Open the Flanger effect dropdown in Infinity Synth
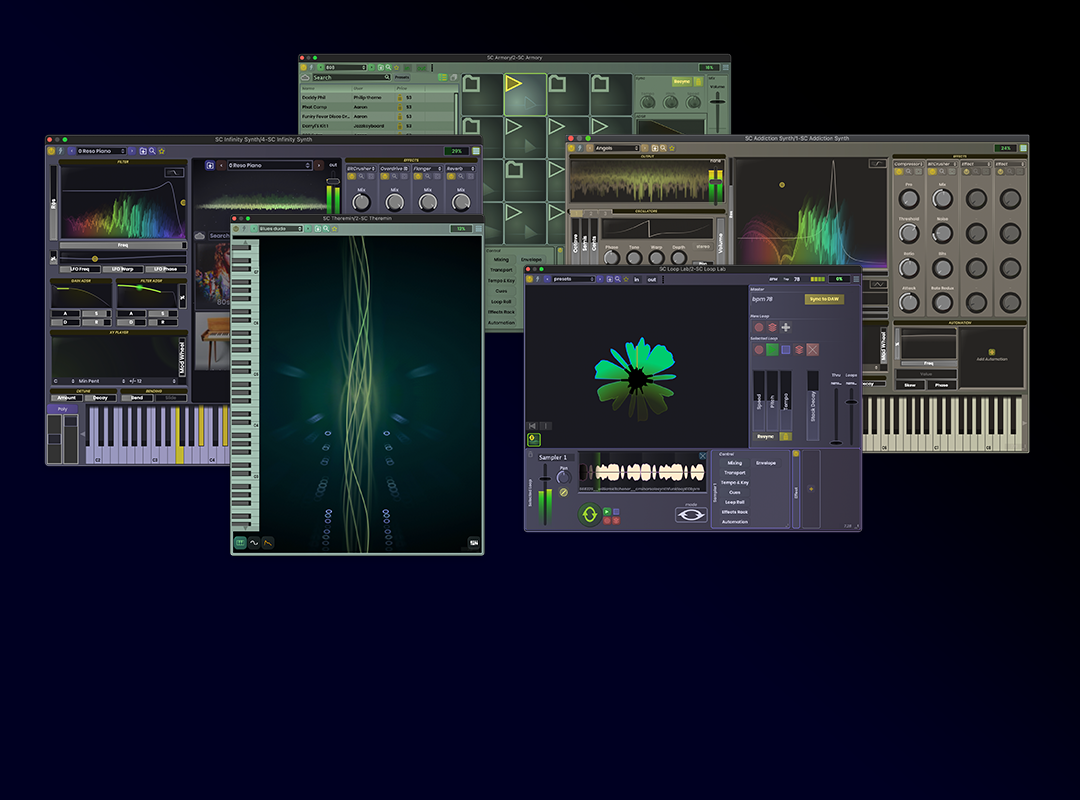 (x=426, y=169)
